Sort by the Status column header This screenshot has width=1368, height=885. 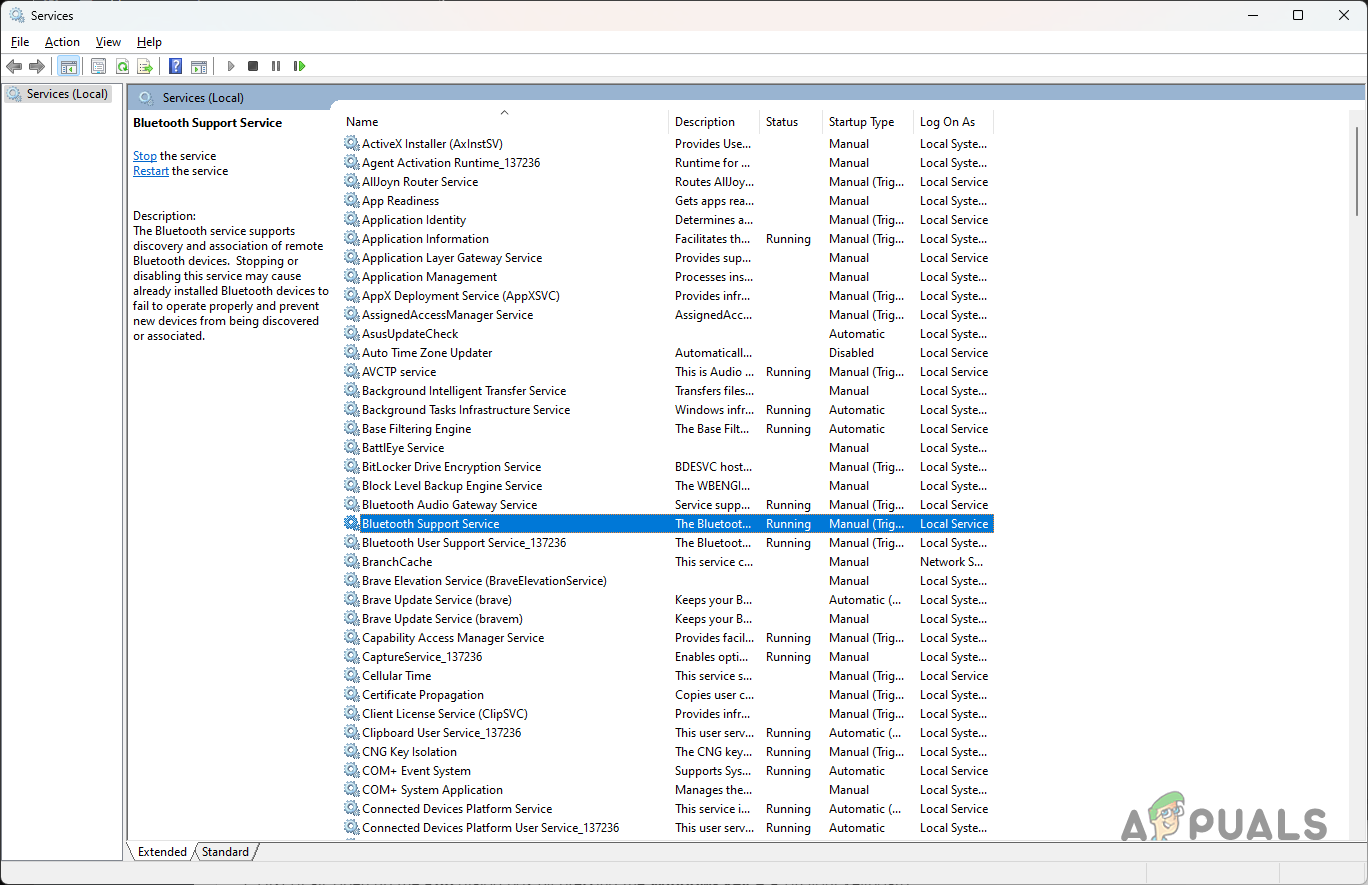point(782,122)
